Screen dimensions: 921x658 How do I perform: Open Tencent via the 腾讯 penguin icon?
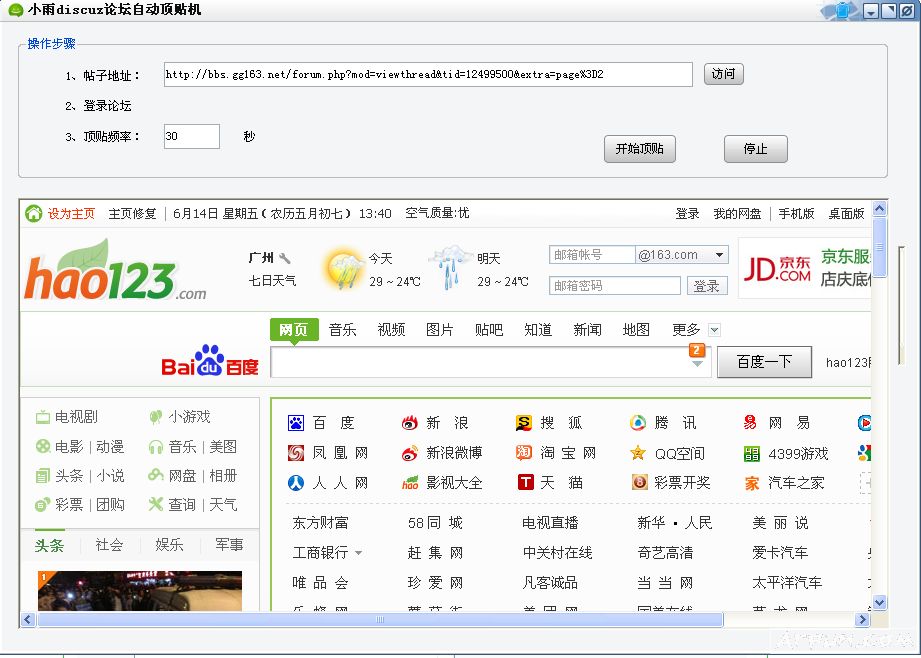click(639, 423)
